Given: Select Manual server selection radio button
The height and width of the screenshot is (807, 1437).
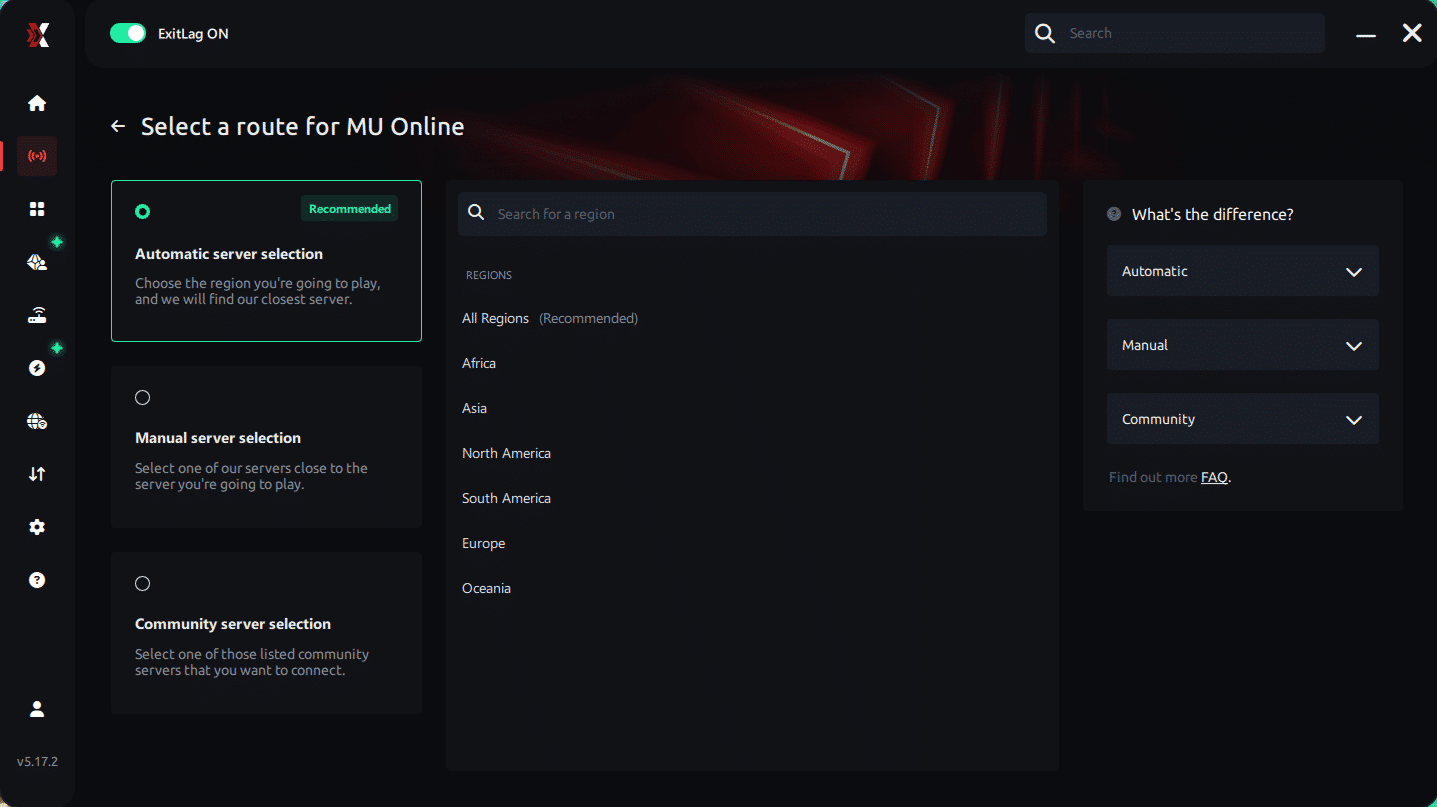Looking at the screenshot, I should (142, 397).
